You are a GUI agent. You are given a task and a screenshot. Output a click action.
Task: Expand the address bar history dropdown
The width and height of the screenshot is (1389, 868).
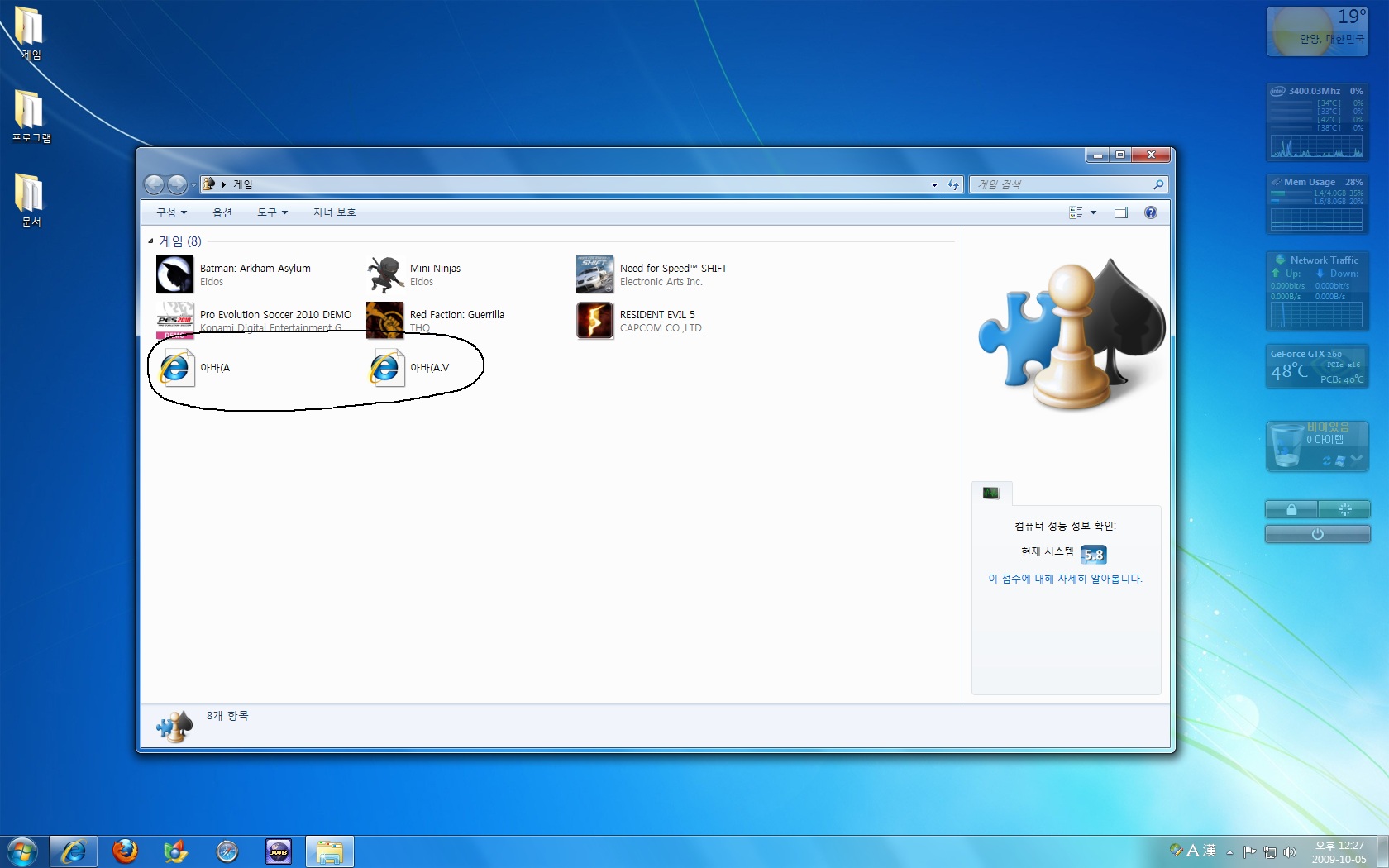[934, 184]
